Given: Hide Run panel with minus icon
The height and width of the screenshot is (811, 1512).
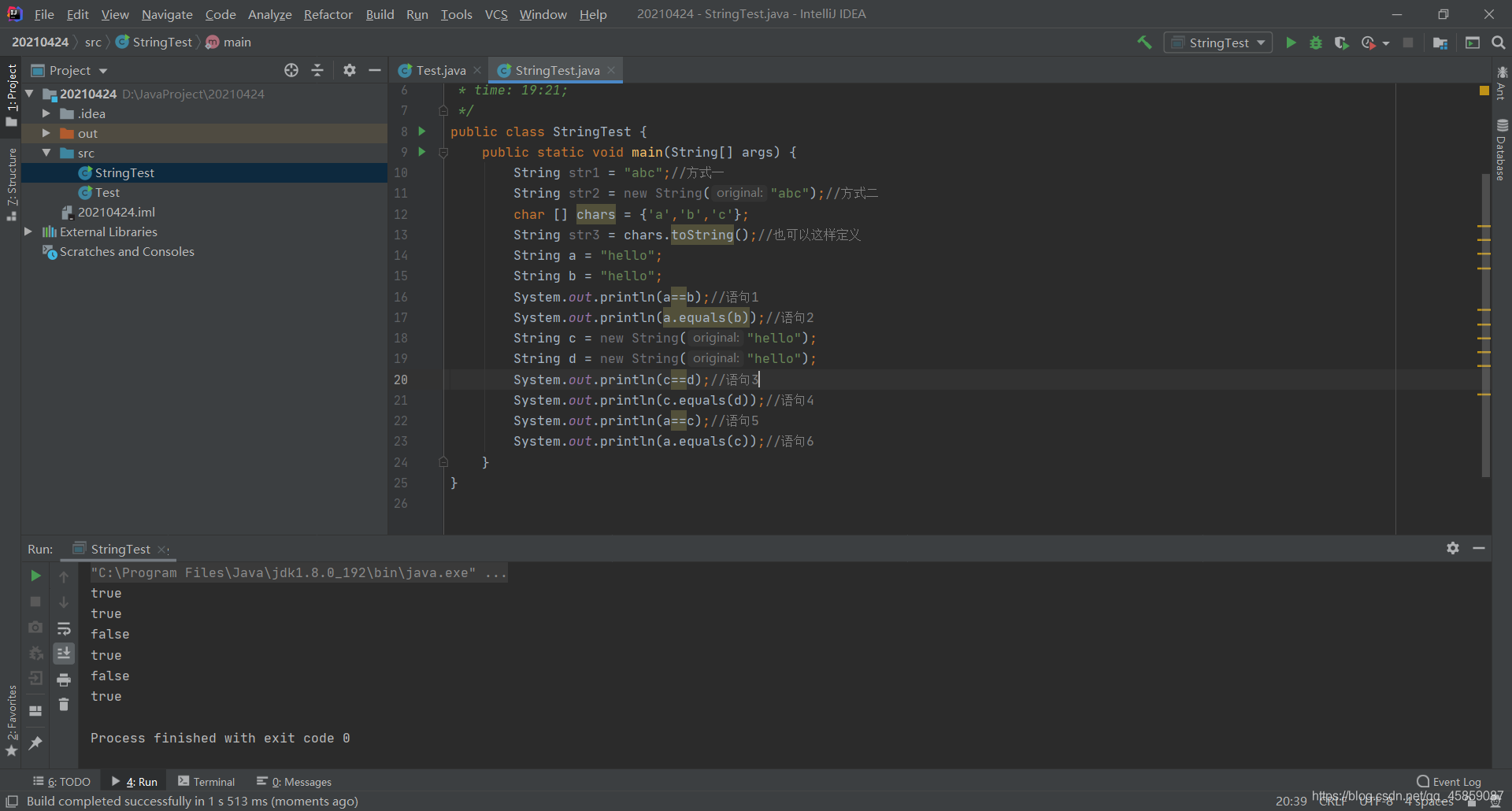Looking at the screenshot, I should 1479,548.
